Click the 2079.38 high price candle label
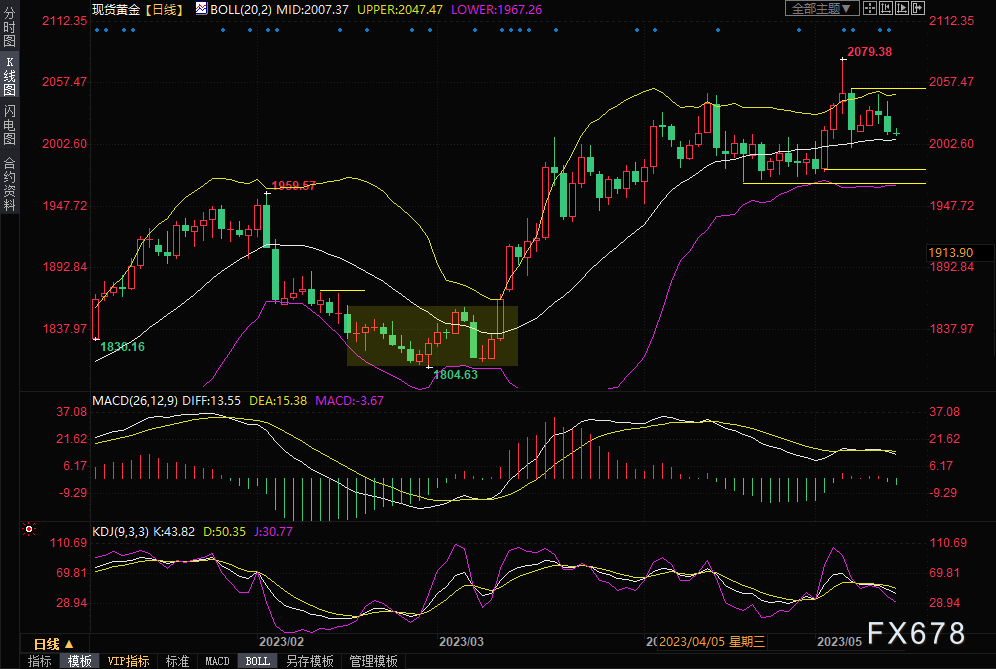This screenshot has width=996, height=669. pyautogui.click(x=869, y=51)
